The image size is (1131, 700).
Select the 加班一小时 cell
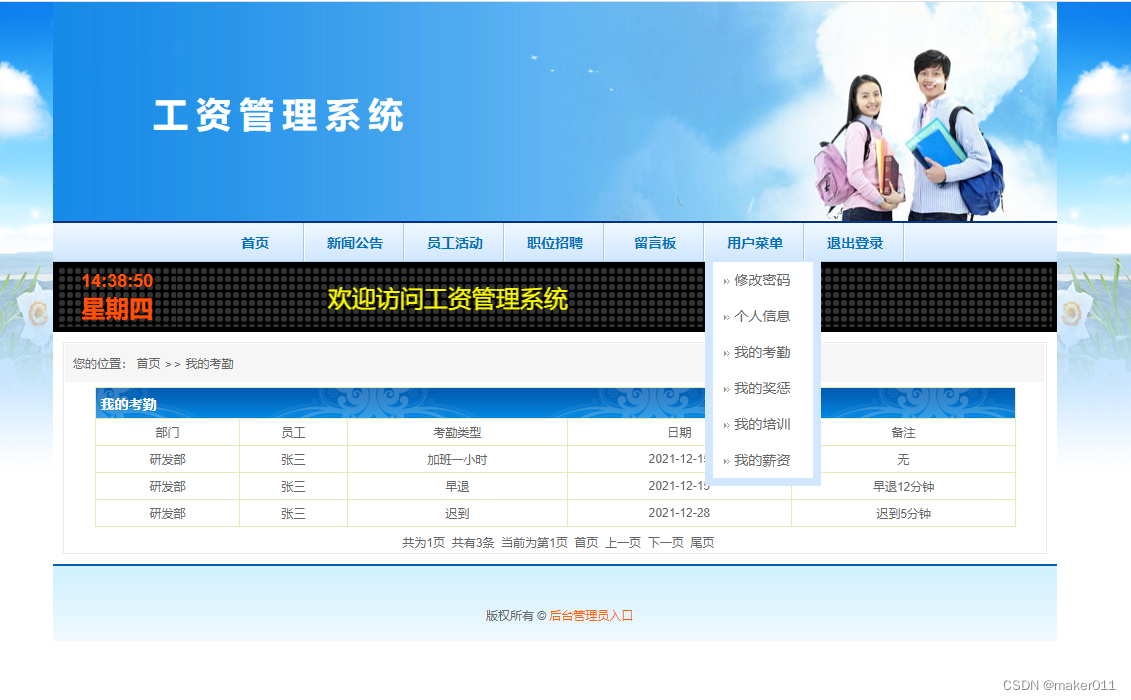(x=457, y=460)
